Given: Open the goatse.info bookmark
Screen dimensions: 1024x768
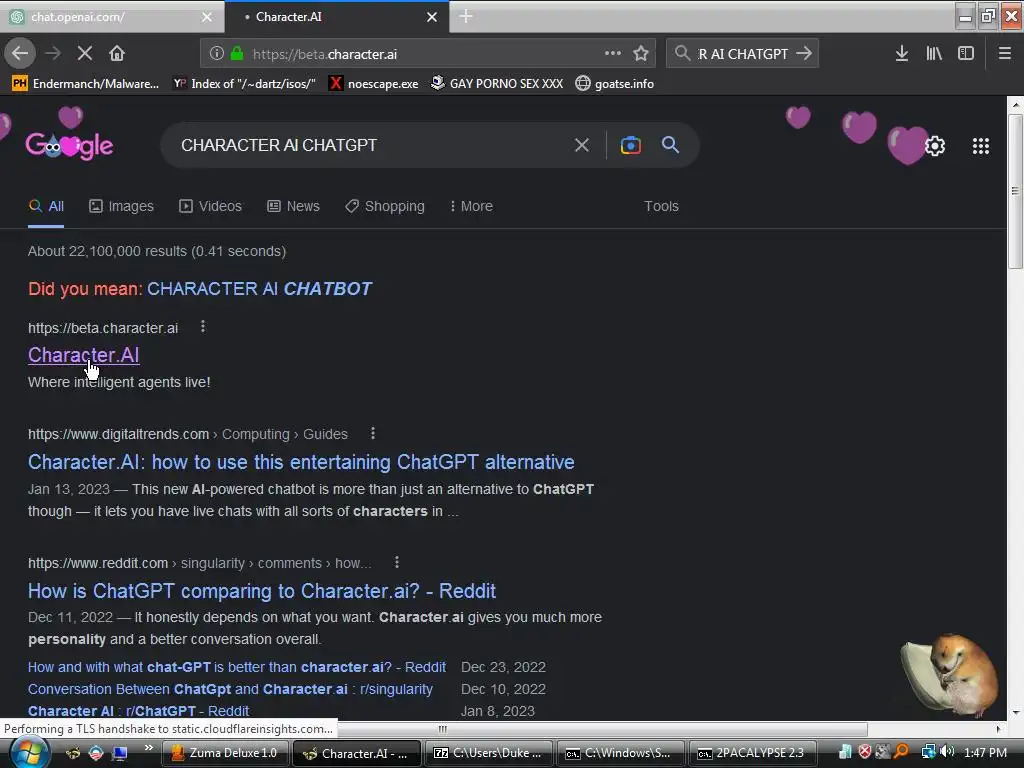Looking at the screenshot, I should click(615, 84).
